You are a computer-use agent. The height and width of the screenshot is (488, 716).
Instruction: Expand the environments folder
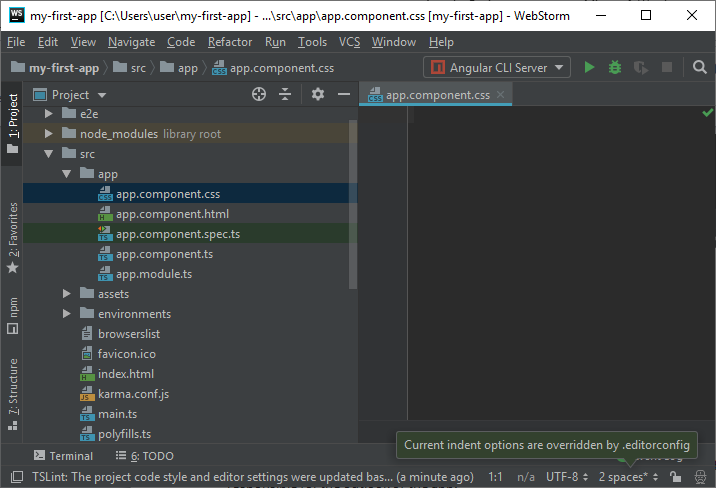(67, 314)
